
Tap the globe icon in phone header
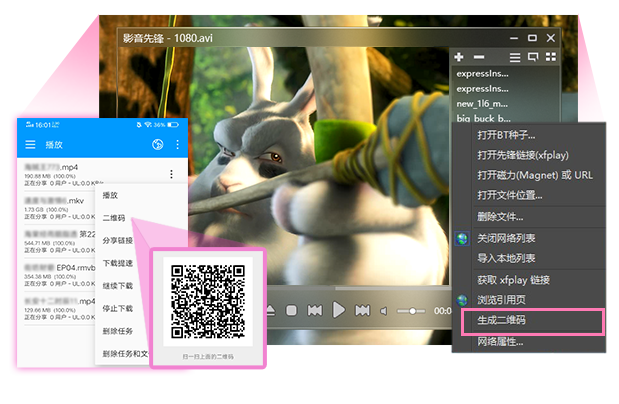tap(158, 145)
